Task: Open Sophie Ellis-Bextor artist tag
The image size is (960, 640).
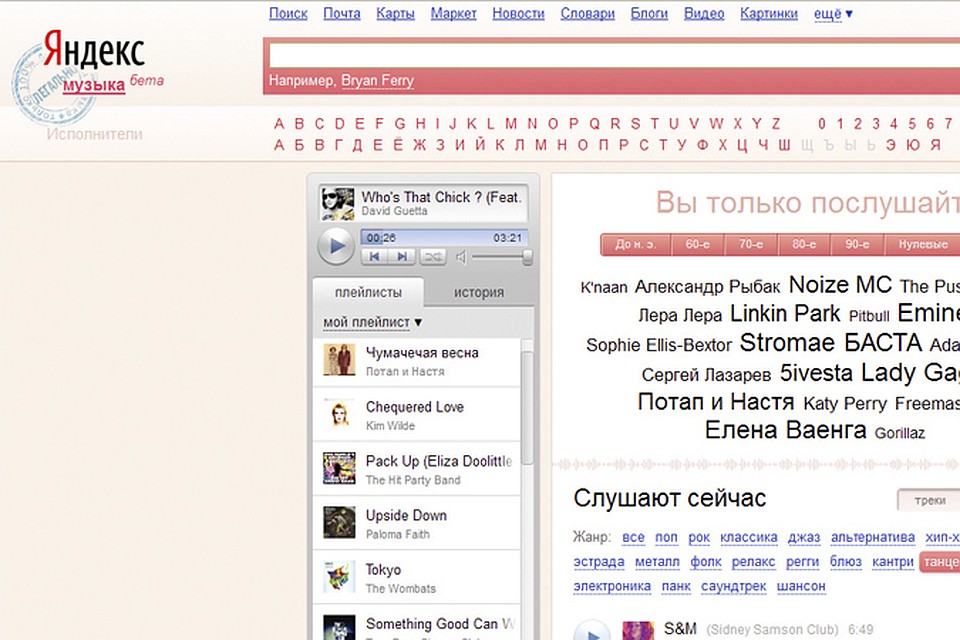Action: point(659,345)
